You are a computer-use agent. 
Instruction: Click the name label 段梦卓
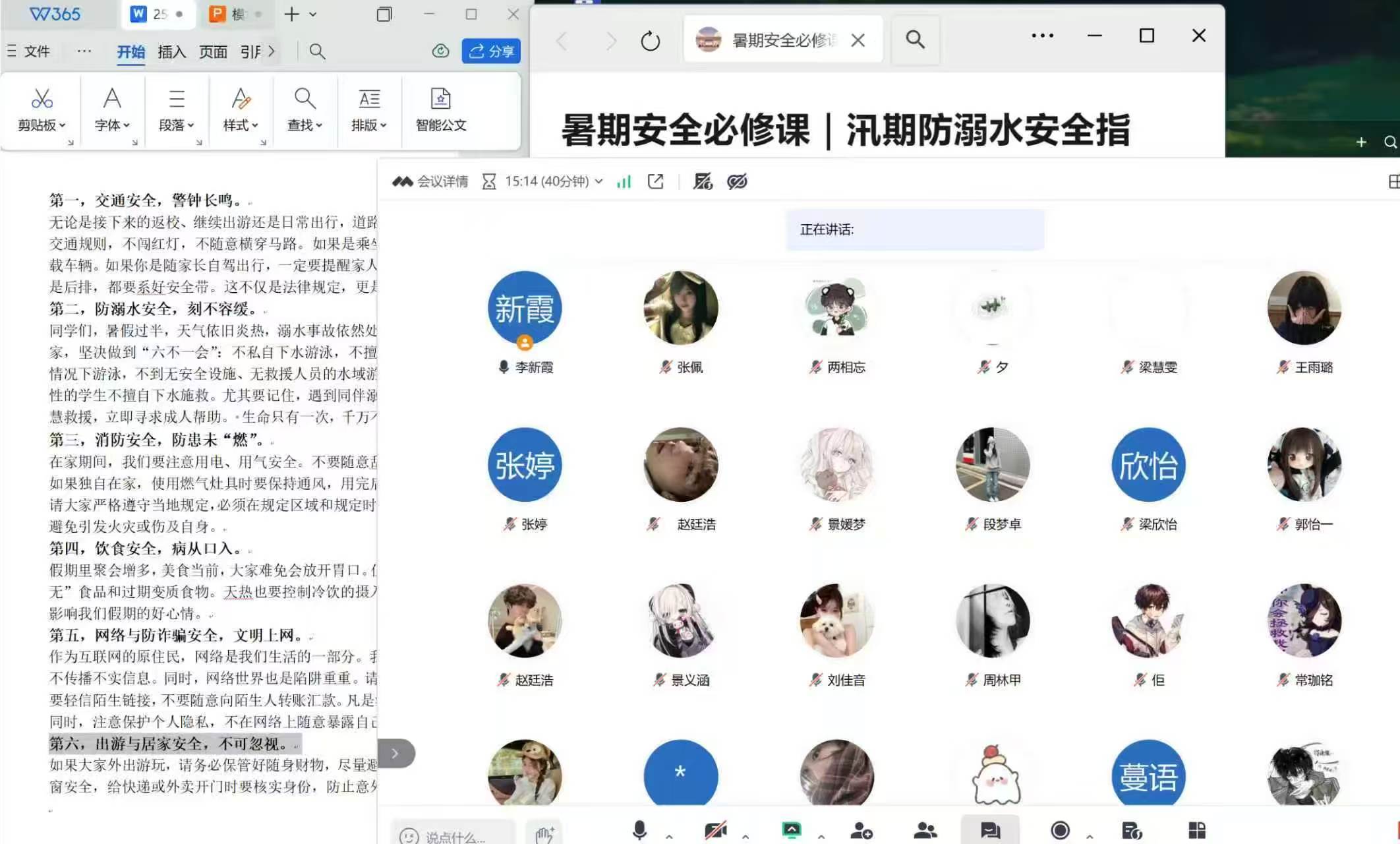coord(1002,524)
